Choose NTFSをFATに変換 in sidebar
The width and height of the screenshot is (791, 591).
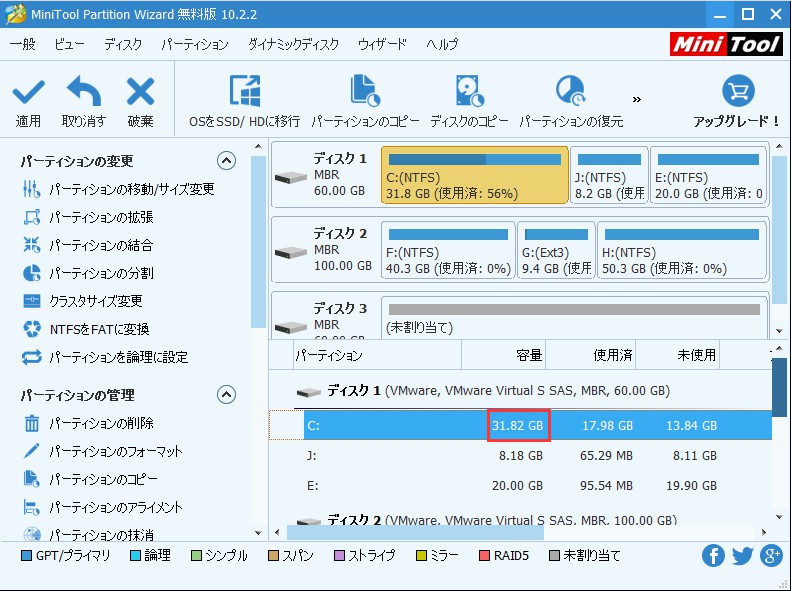pos(86,329)
